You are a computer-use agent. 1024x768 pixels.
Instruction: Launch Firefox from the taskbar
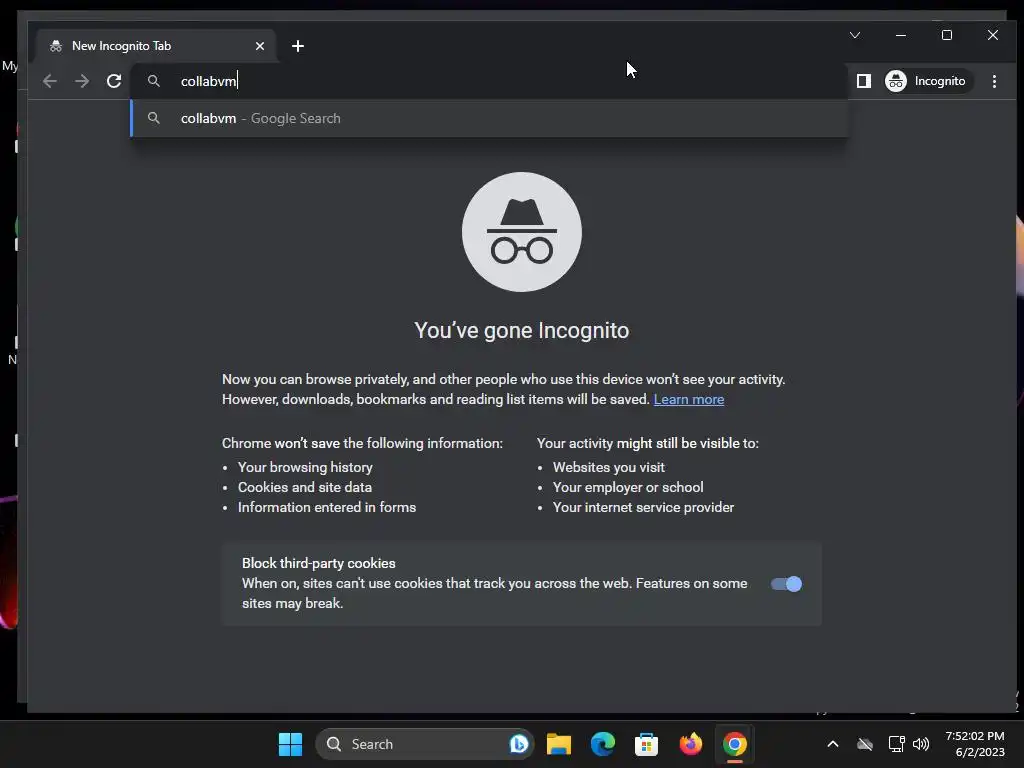[690, 744]
